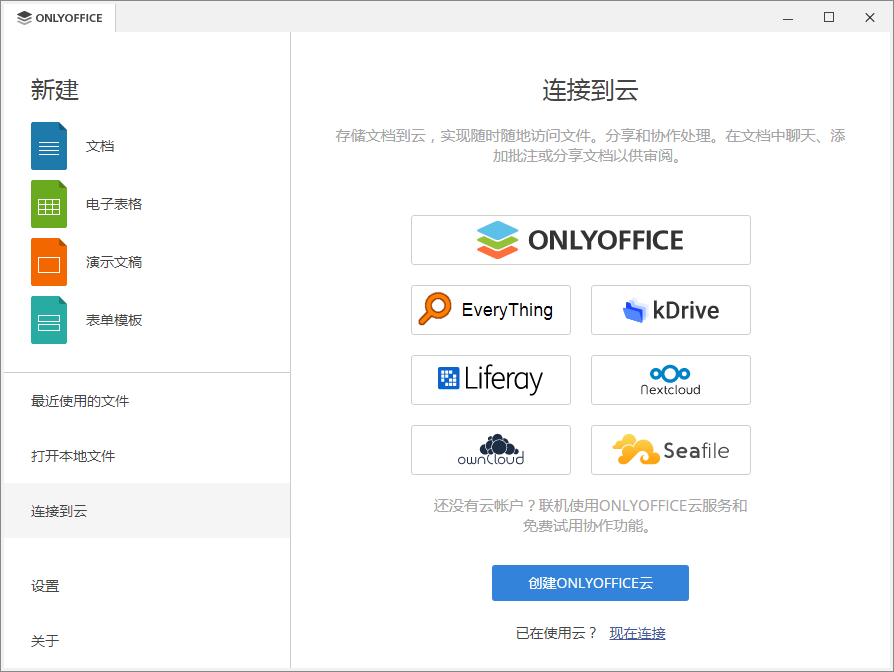Image resolution: width=894 pixels, height=672 pixels.
Task: Connect to kDrive cloud provider
Action: tap(670, 310)
